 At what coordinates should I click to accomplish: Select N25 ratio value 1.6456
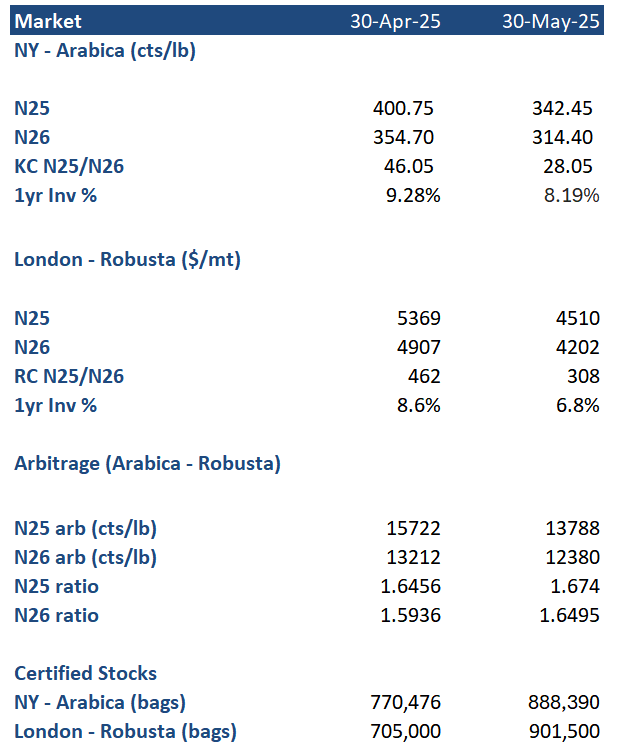tap(410, 586)
